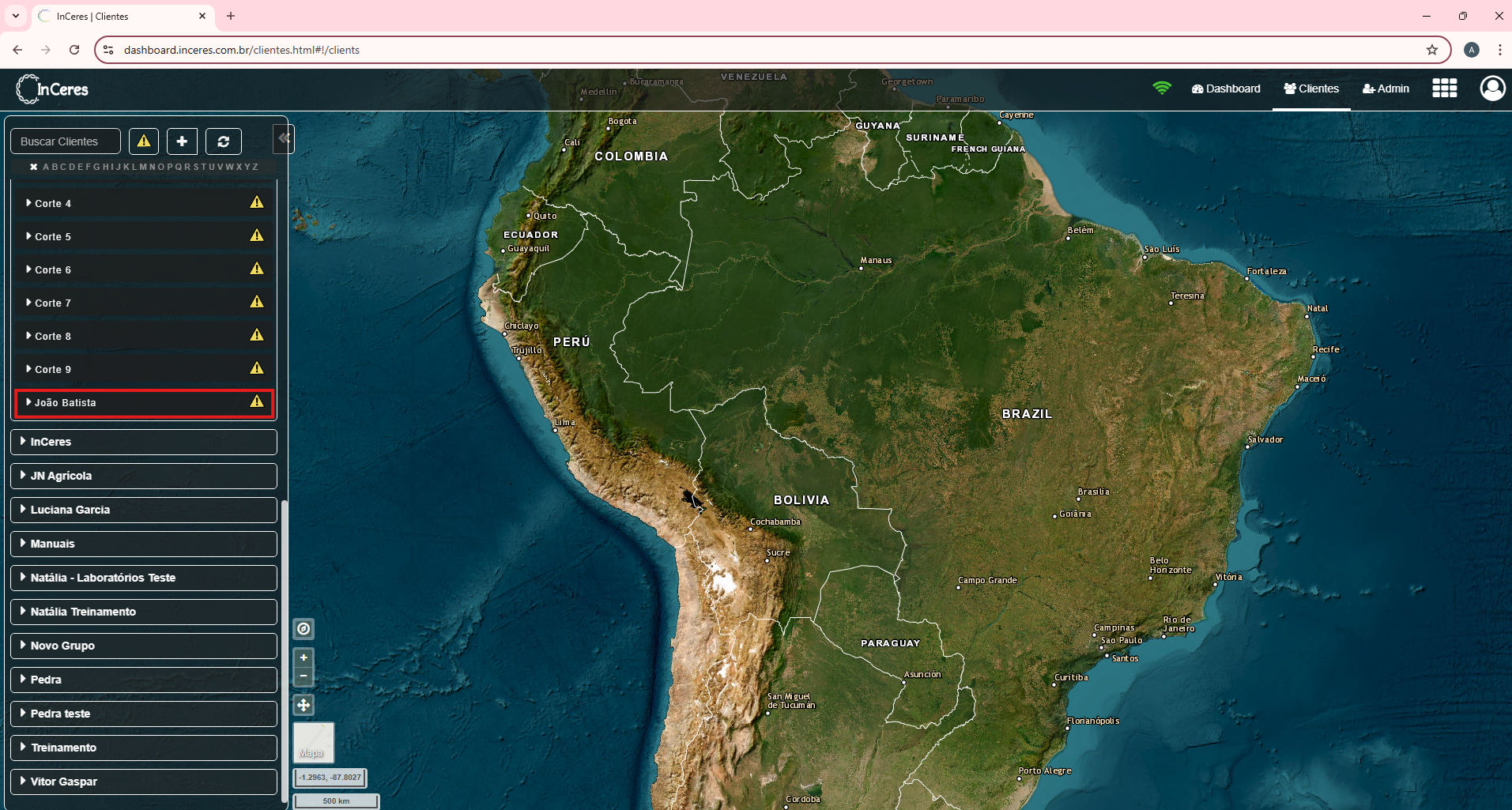This screenshot has height=810, width=1512.
Task: Clear the letter filter with X
Action: [34, 167]
